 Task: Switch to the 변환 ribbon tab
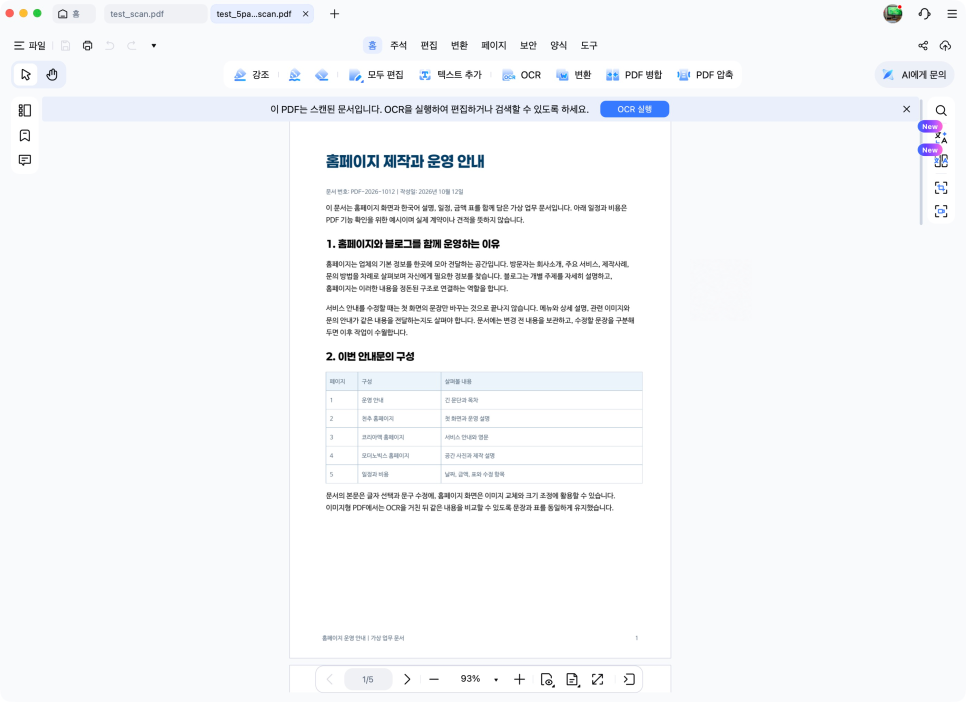point(459,45)
